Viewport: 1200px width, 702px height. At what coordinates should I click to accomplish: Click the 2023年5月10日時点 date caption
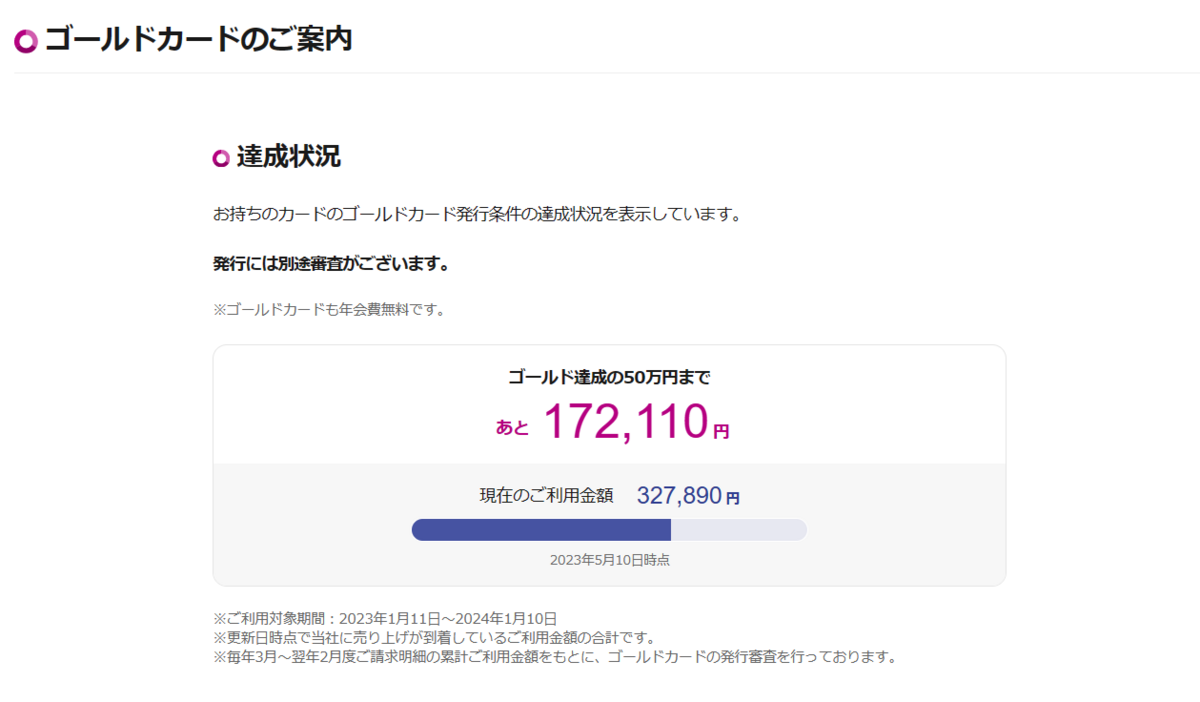click(x=609, y=560)
